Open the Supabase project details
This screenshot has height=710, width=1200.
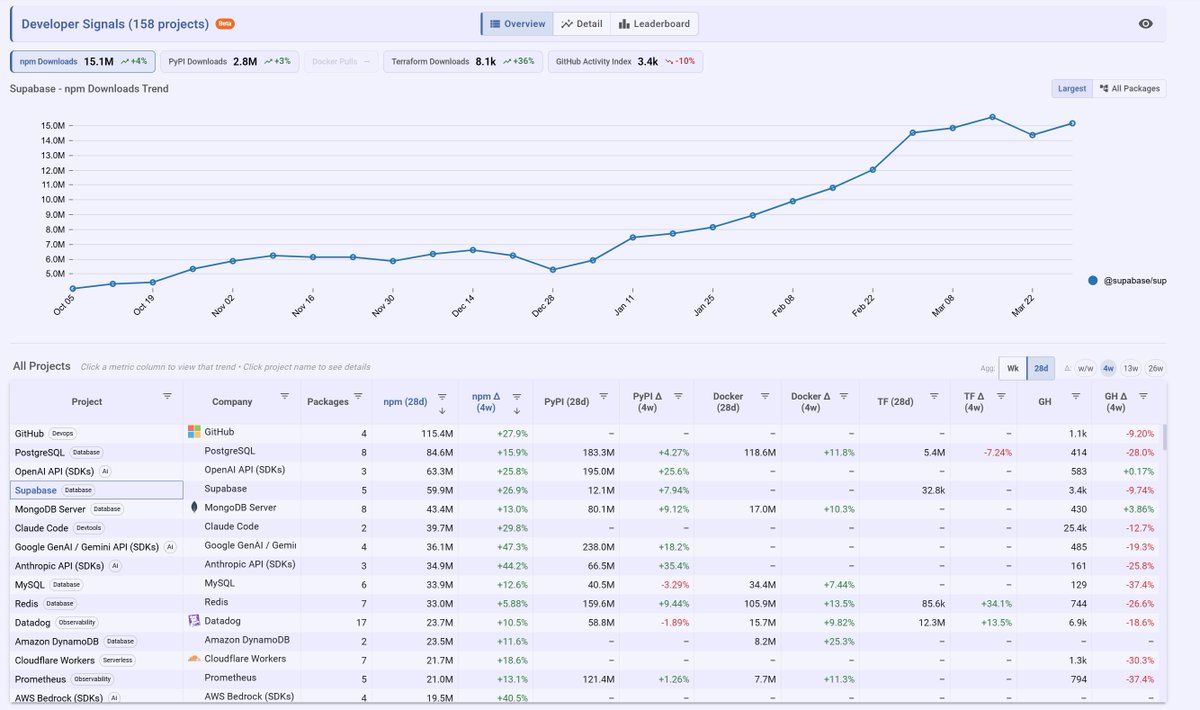[36, 490]
